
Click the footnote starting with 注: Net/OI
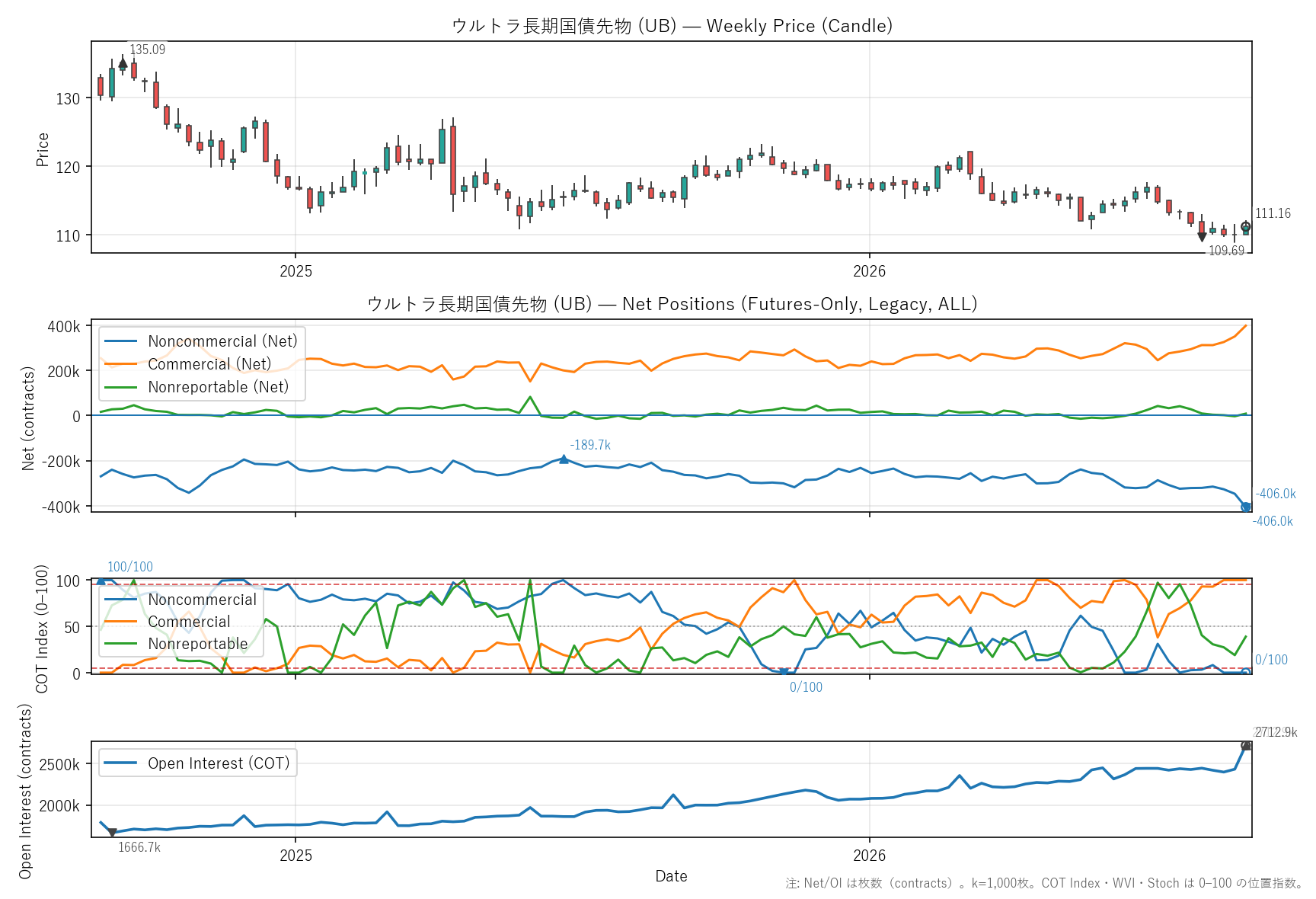[x=1045, y=883]
